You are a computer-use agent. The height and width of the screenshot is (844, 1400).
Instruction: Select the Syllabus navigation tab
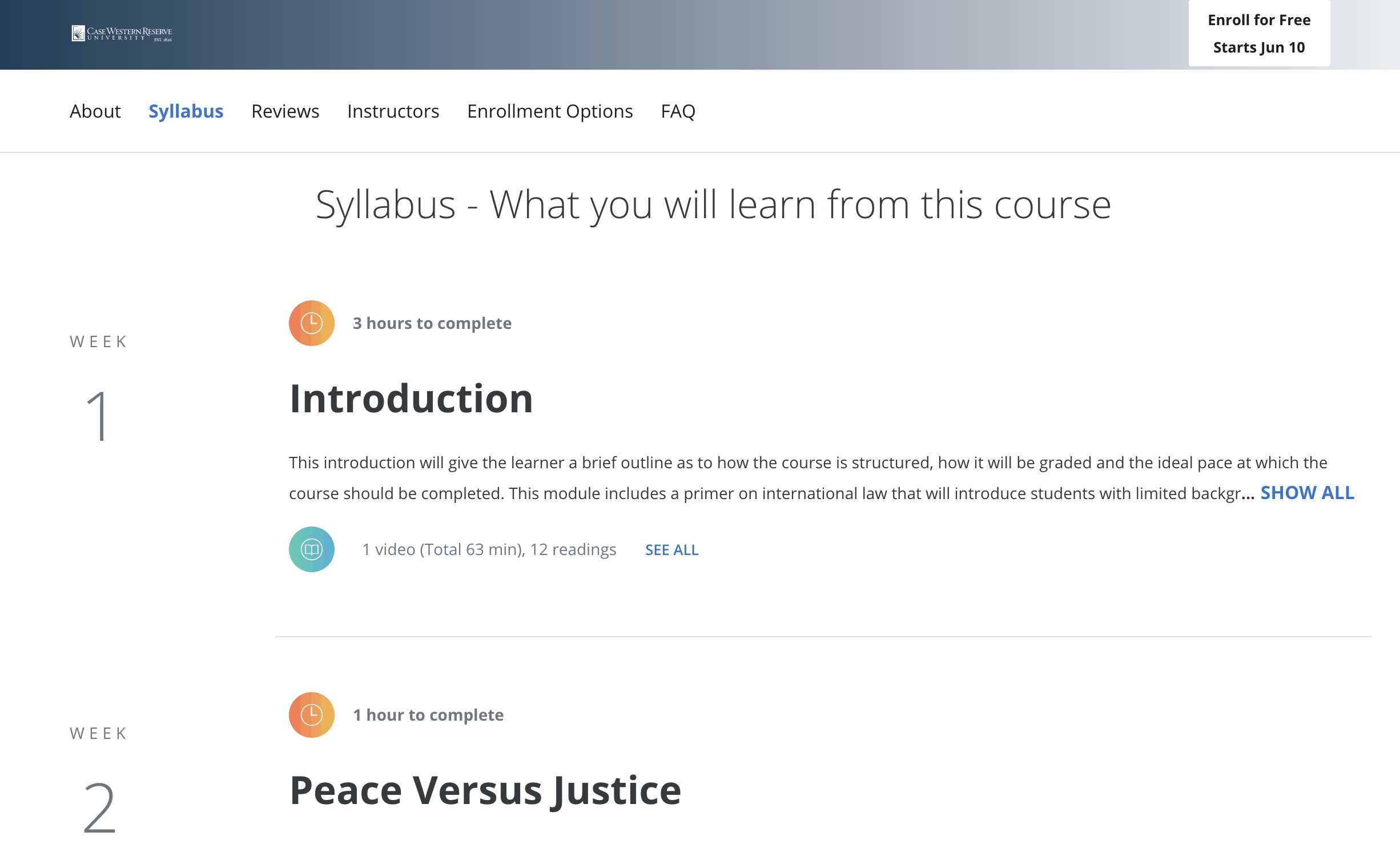pyautogui.click(x=185, y=111)
